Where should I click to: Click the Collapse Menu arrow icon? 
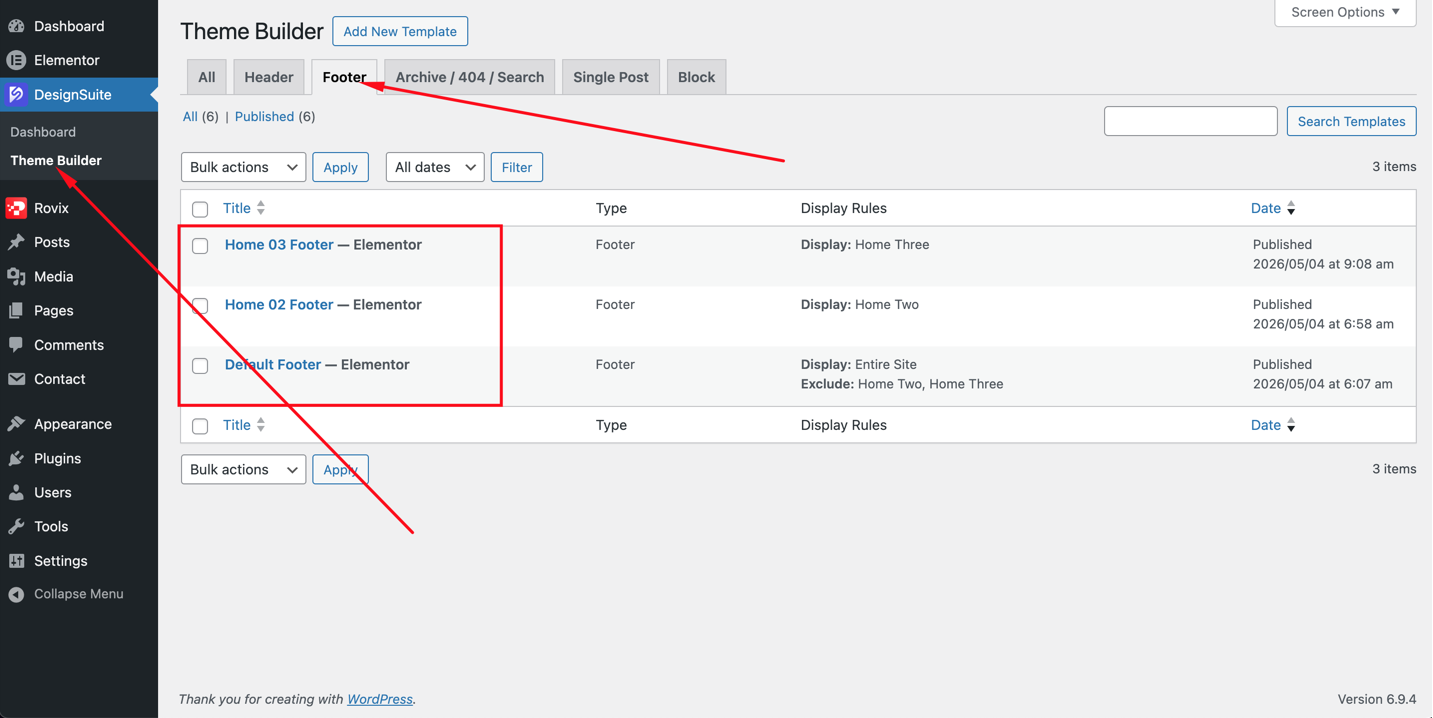pos(16,594)
